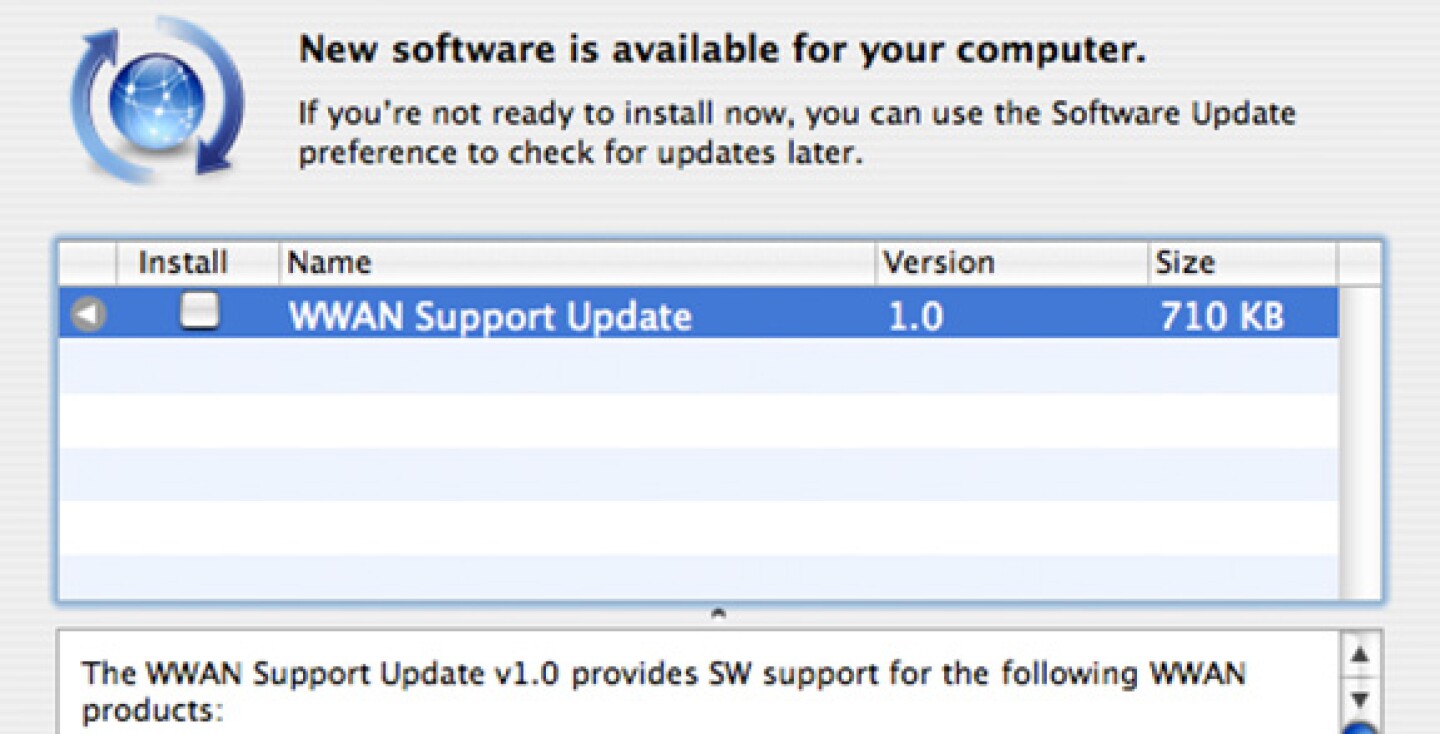1440x734 pixels.
Task: Select the WWAN Support Update row name
Action: (490, 317)
